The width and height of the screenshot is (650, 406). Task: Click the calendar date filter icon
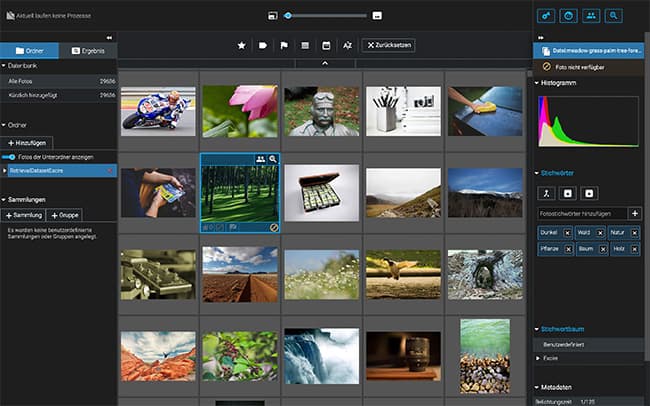pos(326,46)
